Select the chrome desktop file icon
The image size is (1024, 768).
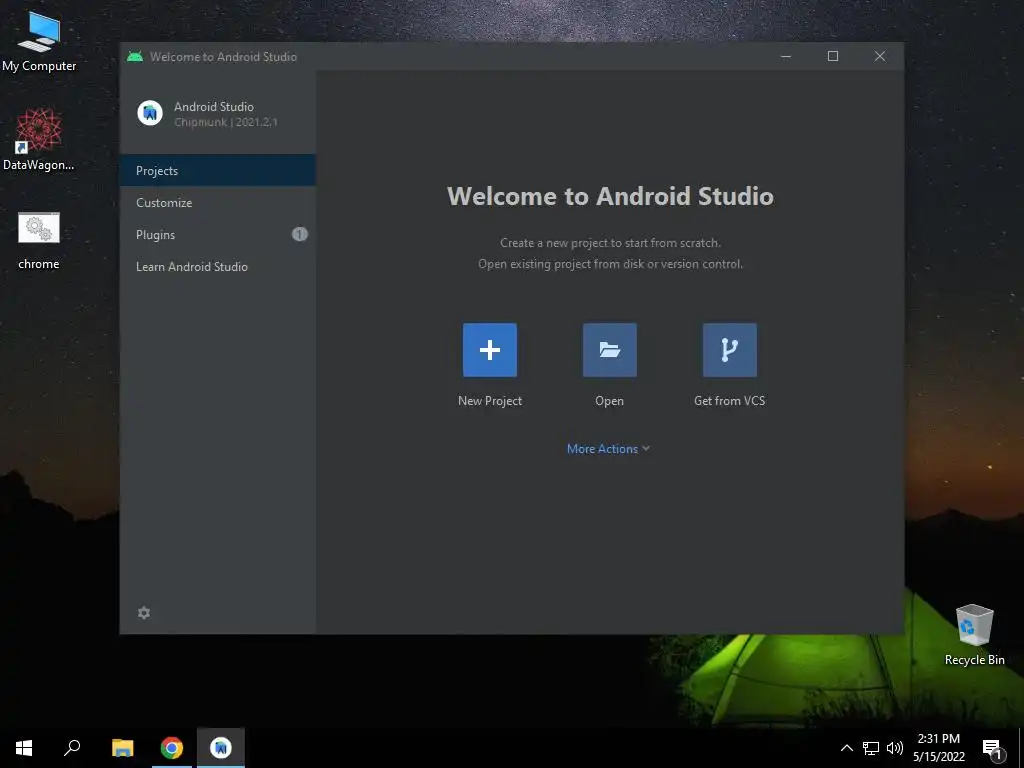pos(39,240)
